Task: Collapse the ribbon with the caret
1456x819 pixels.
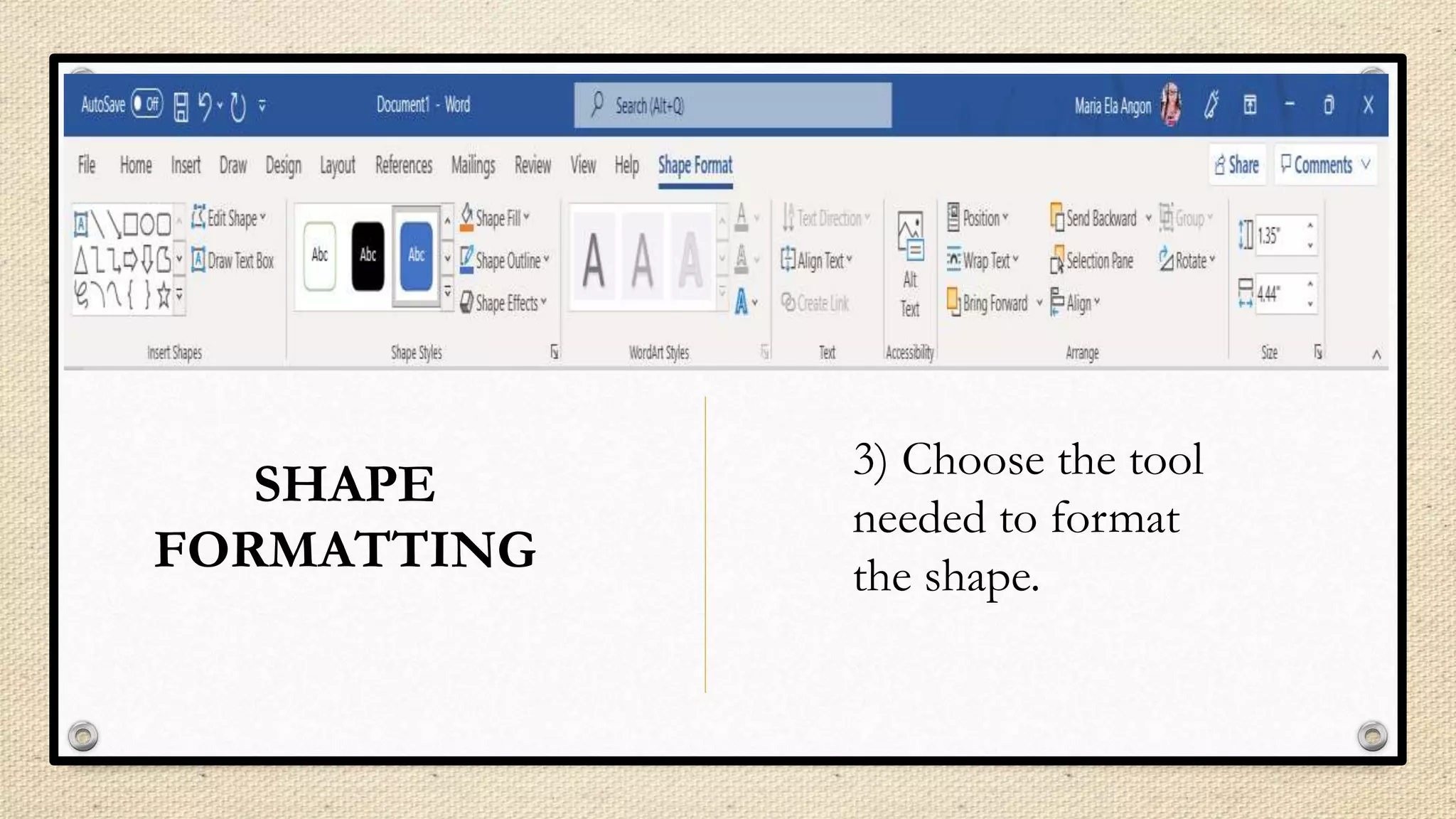Action: coord(1376,354)
